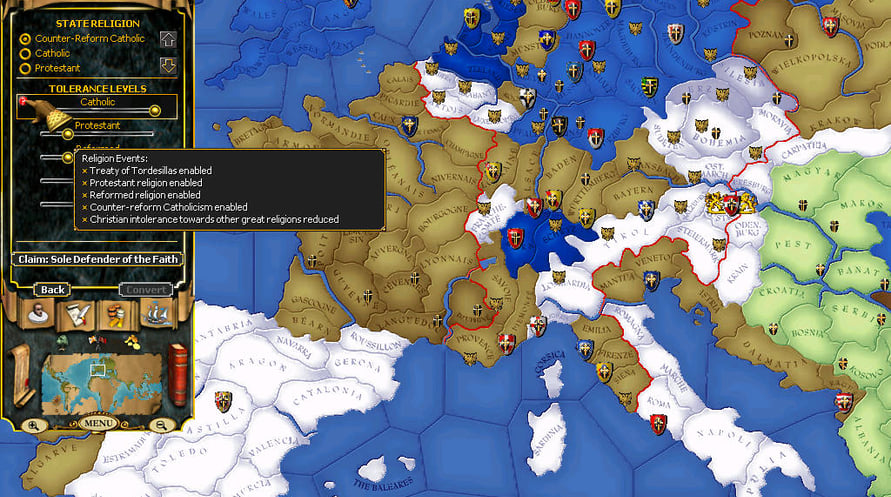Click the Catalonia province on the map
This screenshot has width=891, height=497.
coord(328,395)
